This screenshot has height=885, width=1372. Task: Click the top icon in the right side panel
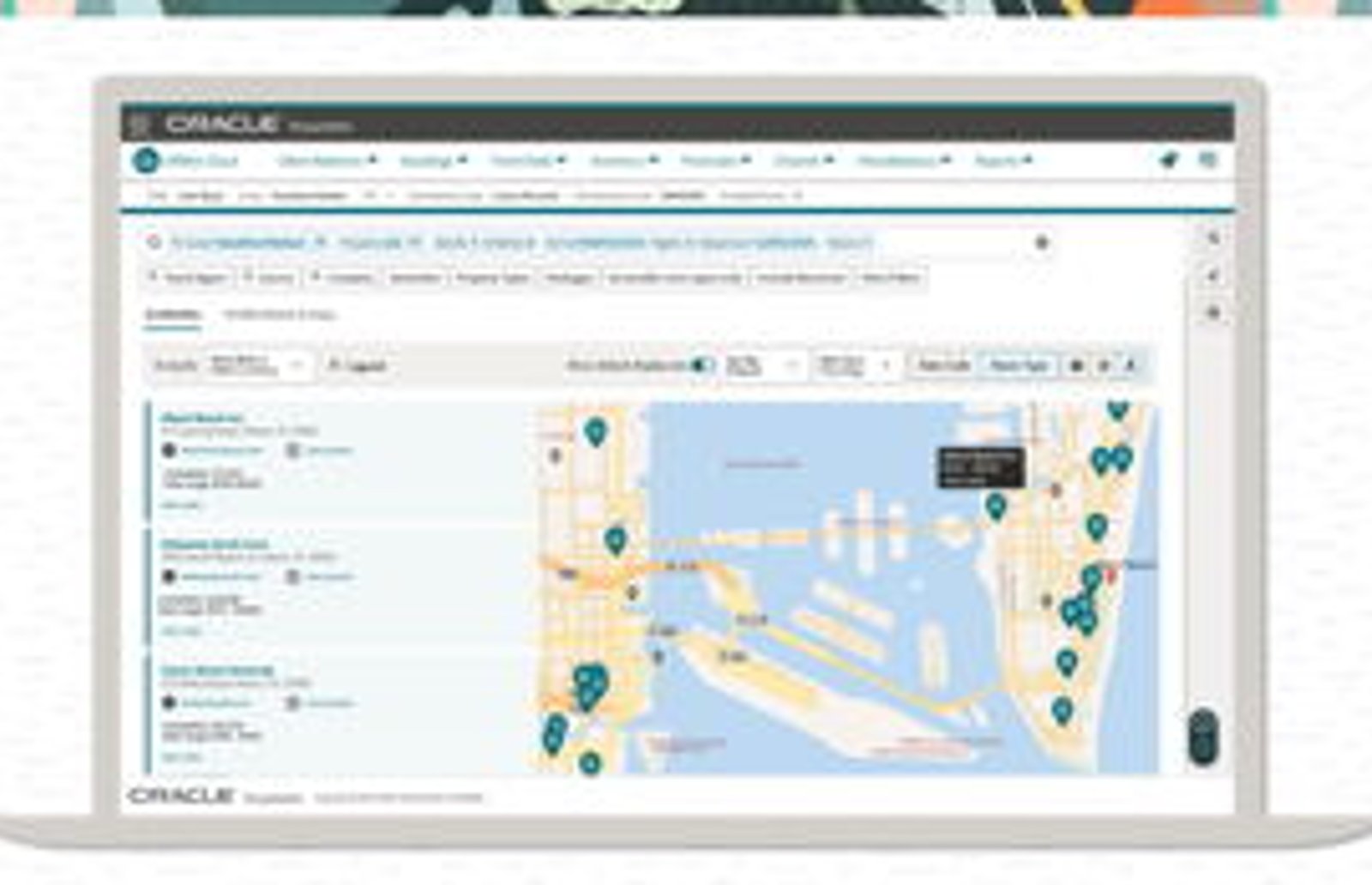click(1213, 238)
